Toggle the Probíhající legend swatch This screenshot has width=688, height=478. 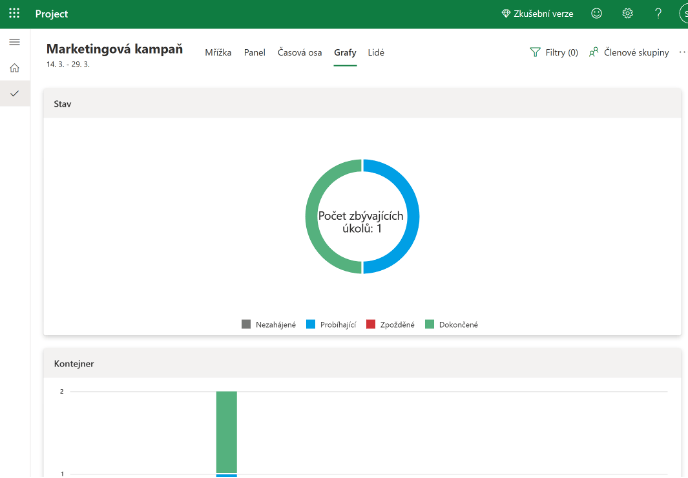pos(310,324)
